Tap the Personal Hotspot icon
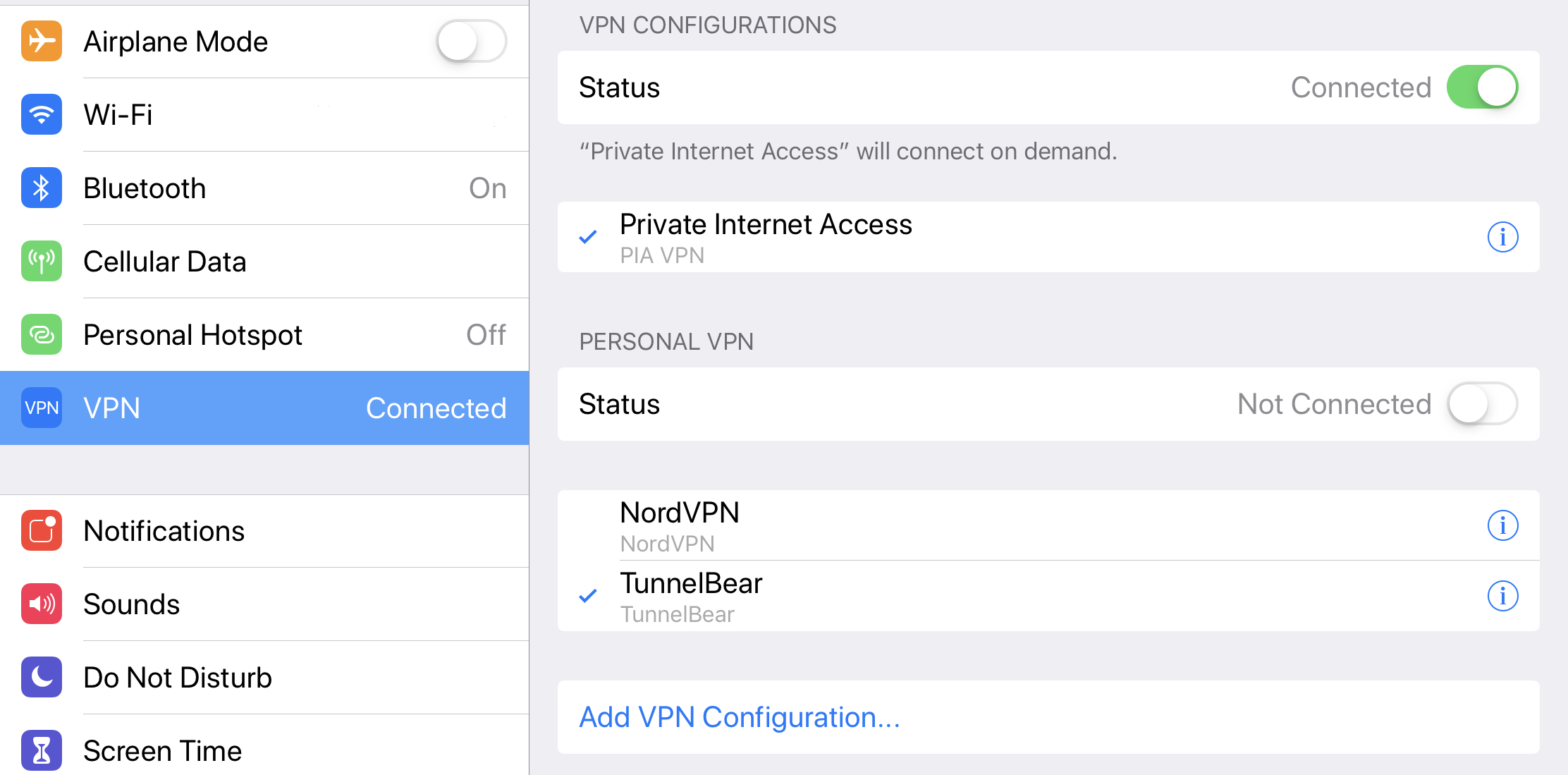 point(42,334)
